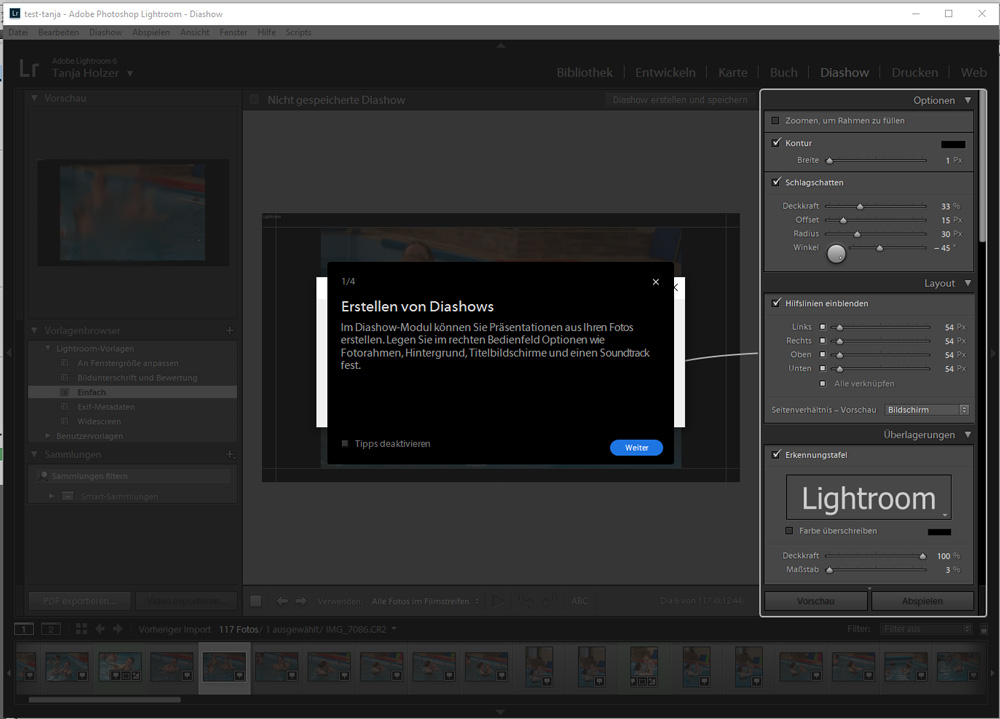Click the main window display 1 icon

pyautogui.click(x=24, y=629)
